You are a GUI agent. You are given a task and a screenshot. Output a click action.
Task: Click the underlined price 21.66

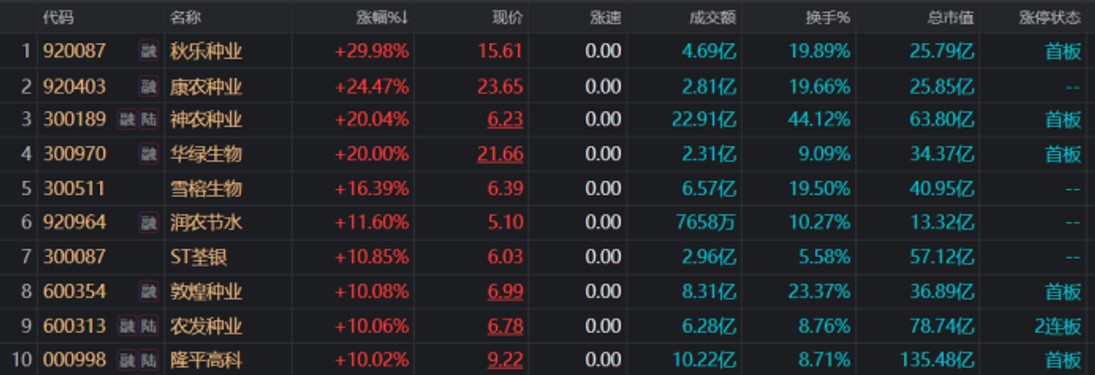(500, 154)
